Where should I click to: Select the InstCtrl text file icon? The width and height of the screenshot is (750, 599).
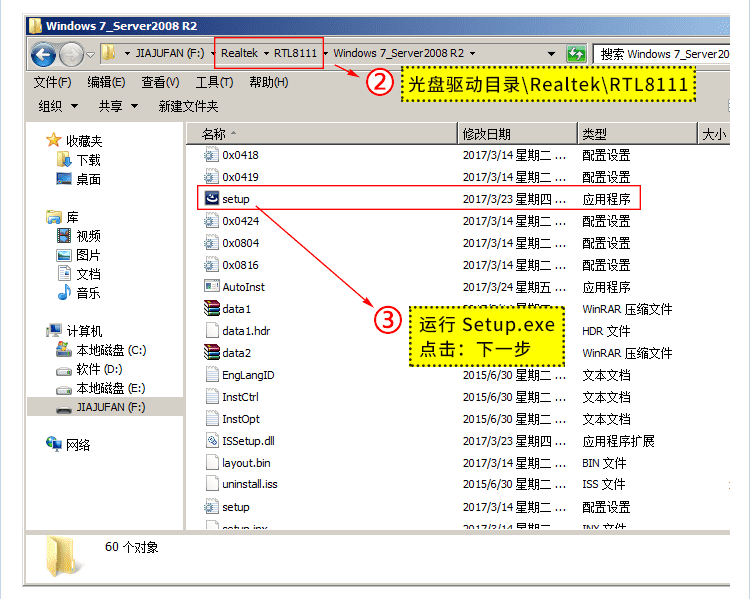(x=211, y=396)
